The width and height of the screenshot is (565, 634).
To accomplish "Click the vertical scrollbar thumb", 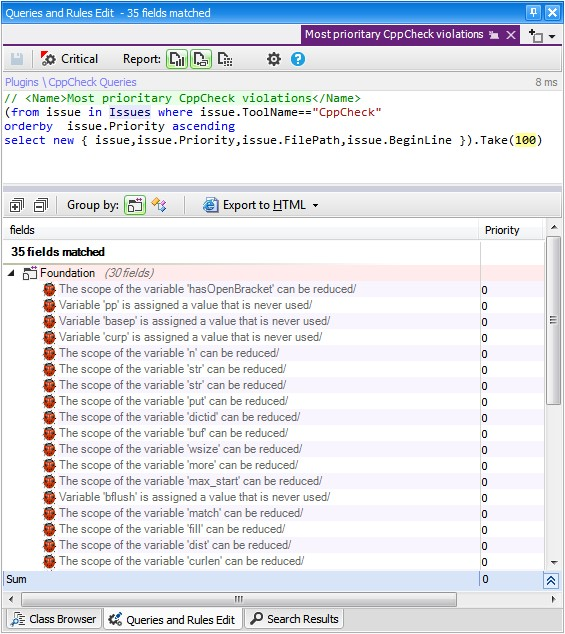I will coord(554,320).
